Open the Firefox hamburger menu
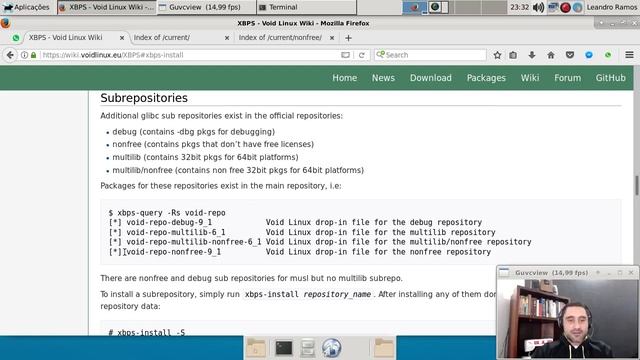The height and width of the screenshot is (360, 640). pos(629,55)
